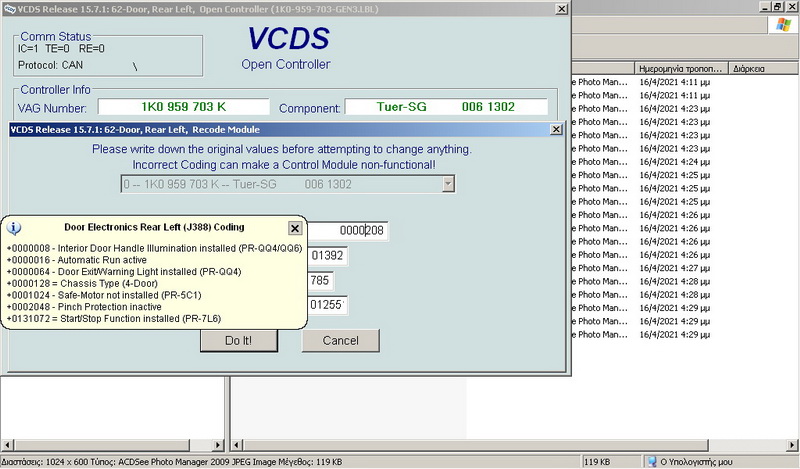Click the IC=1 TE=0 RE=0 status text
Image resolution: width=800 pixels, height=469 pixels.
point(61,49)
